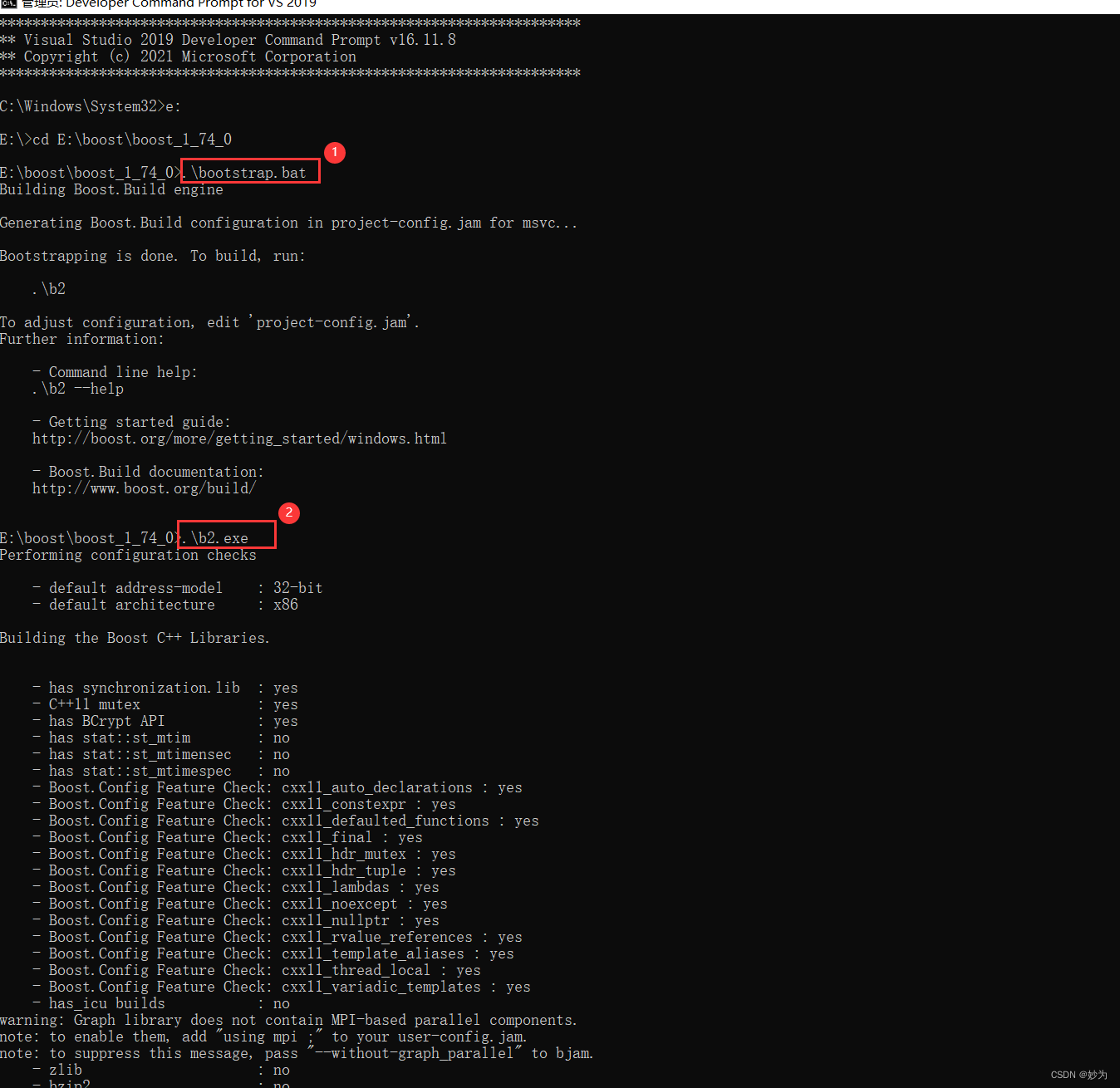Open the boost.org getting_started windows.html URL
Viewport: 1120px width, 1088px height.
239,439
